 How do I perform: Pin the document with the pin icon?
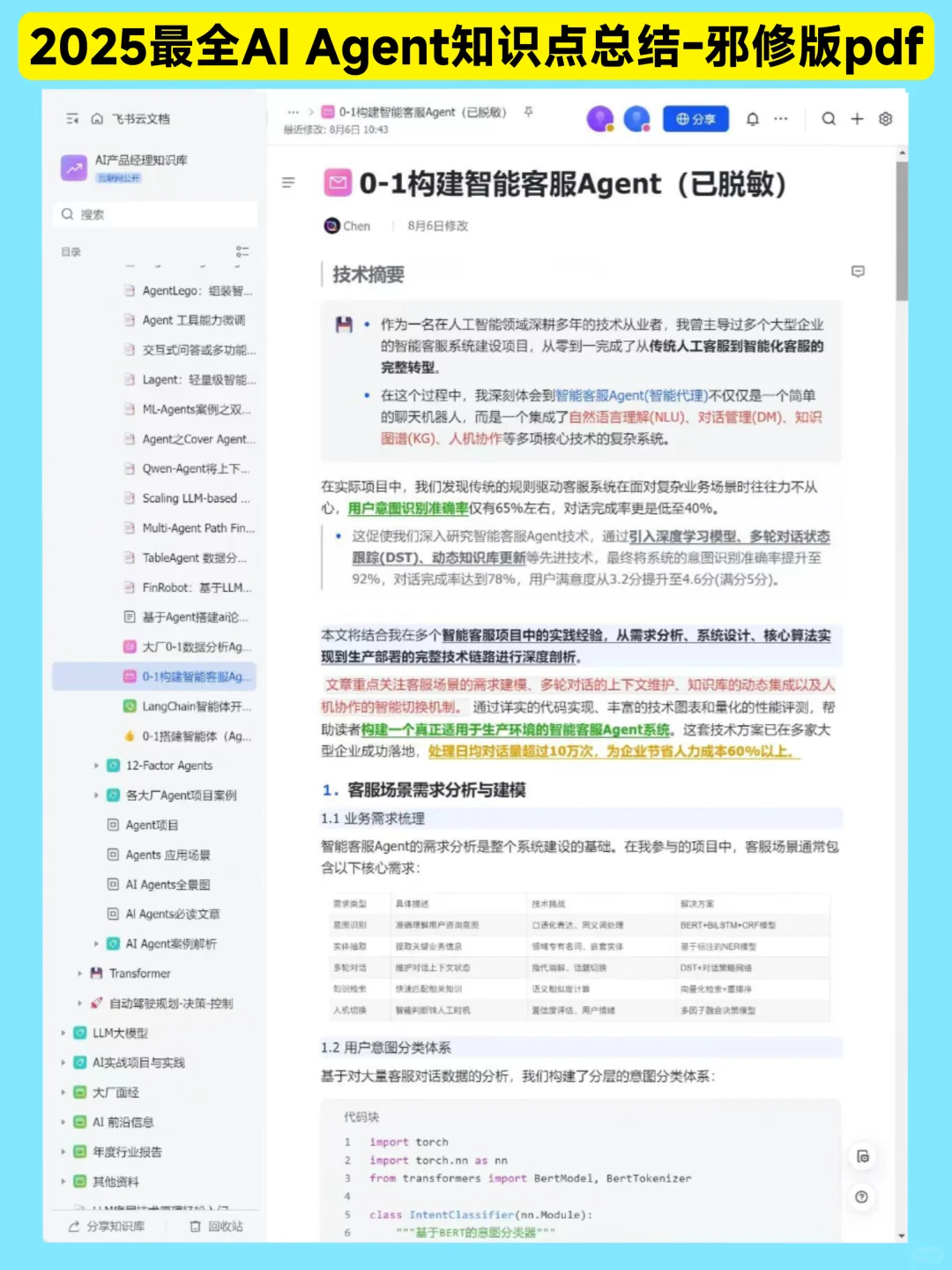pos(529,112)
